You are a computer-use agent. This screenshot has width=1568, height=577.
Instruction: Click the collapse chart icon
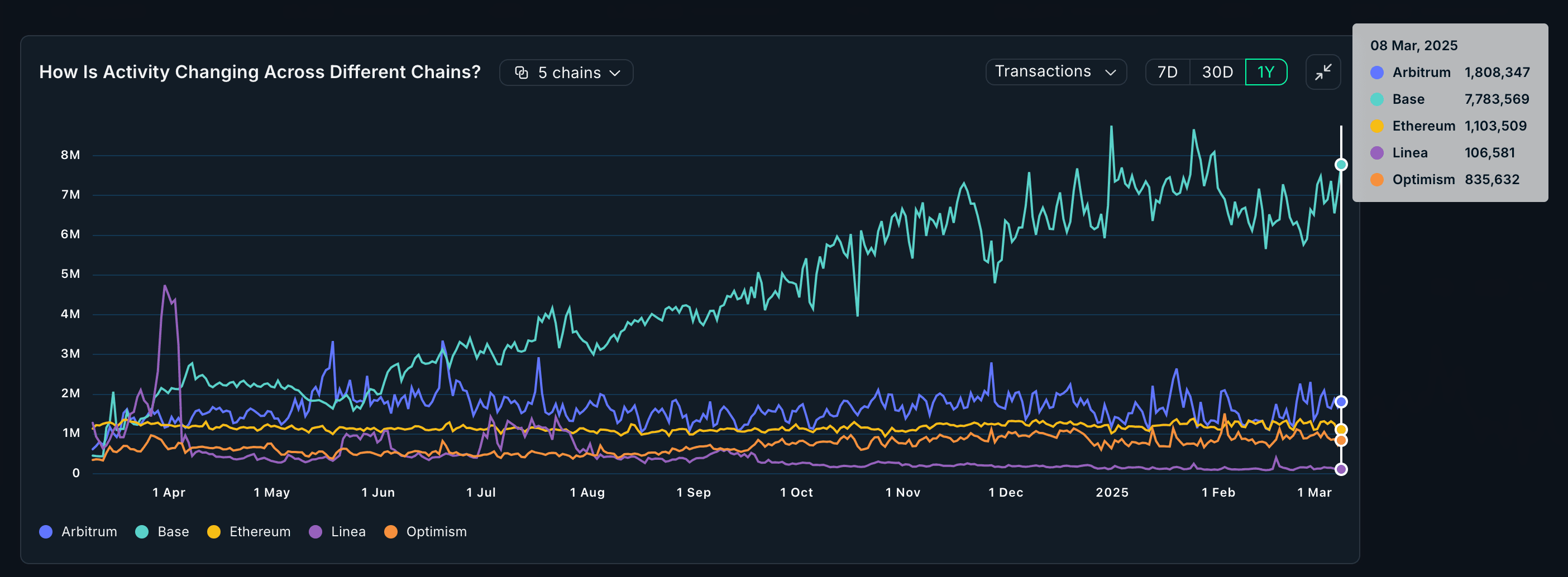1323,73
